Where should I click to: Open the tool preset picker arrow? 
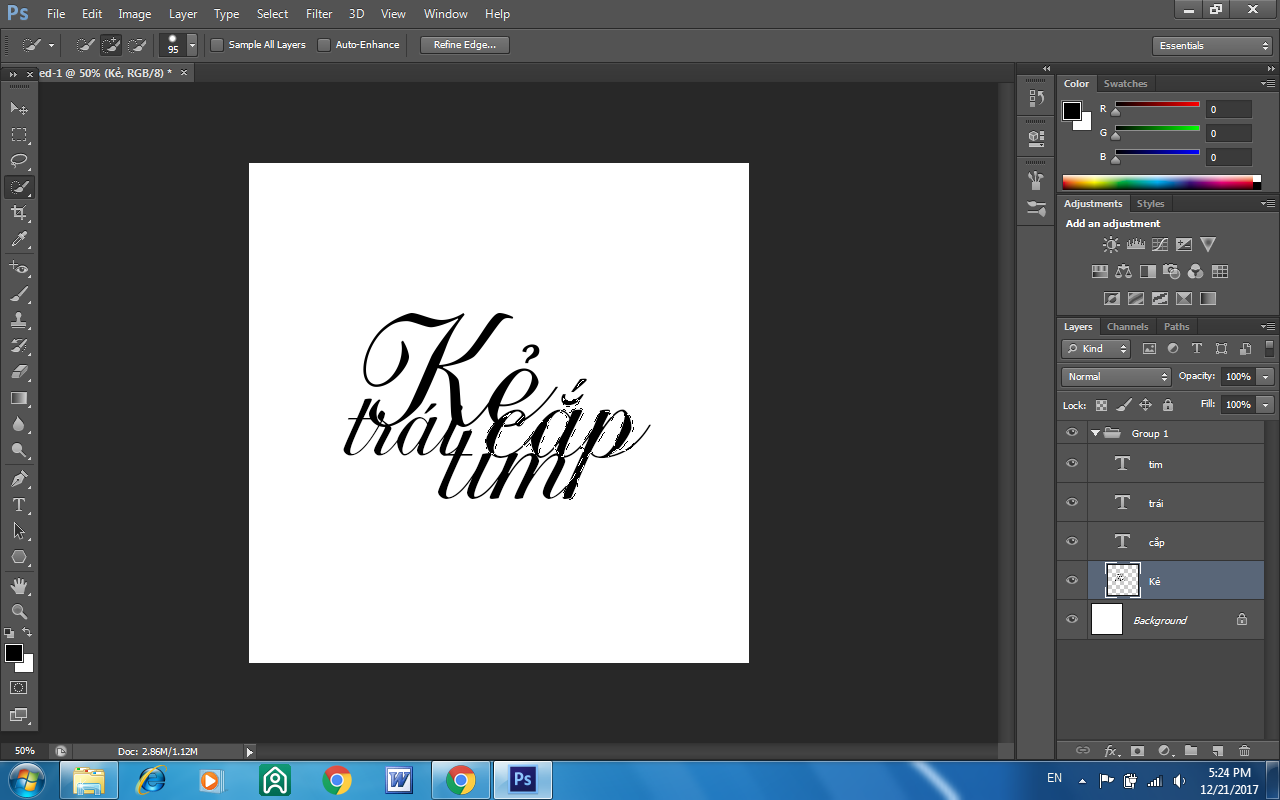pyautogui.click(x=51, y=45)
